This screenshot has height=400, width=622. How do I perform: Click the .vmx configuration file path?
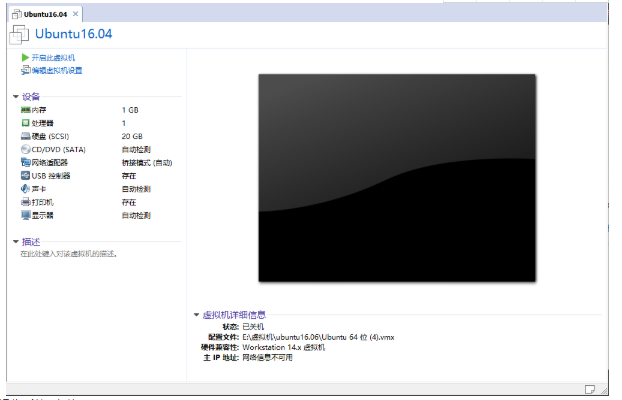[x=318, y=337]
